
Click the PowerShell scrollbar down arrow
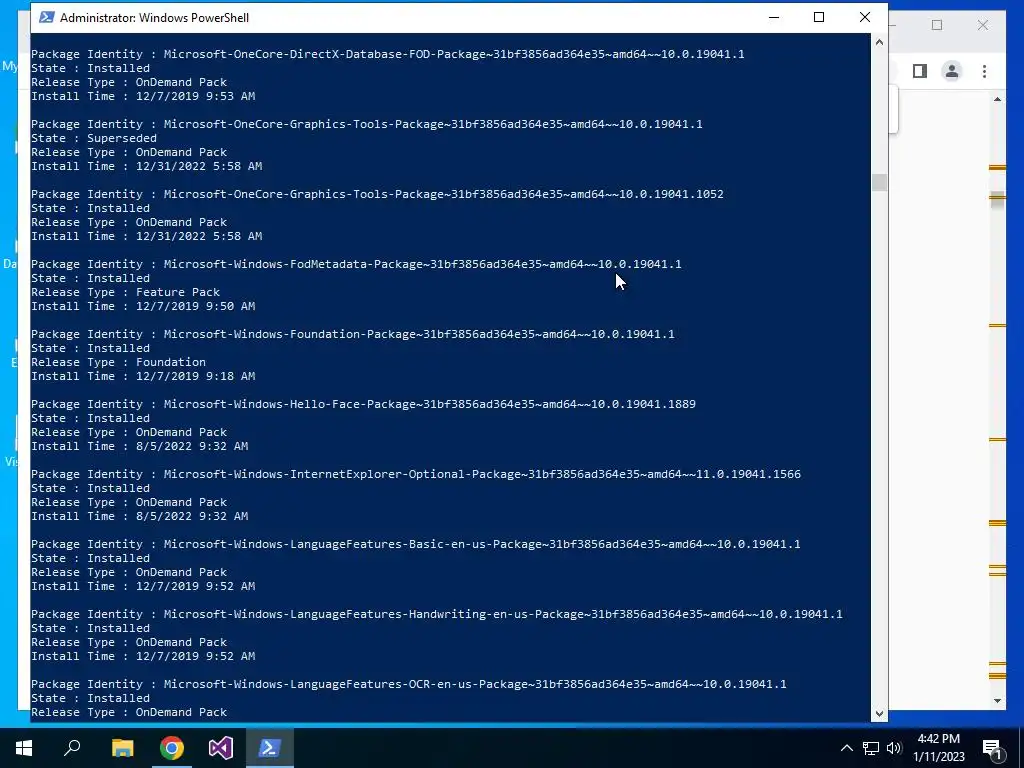[x=879, y=713]
